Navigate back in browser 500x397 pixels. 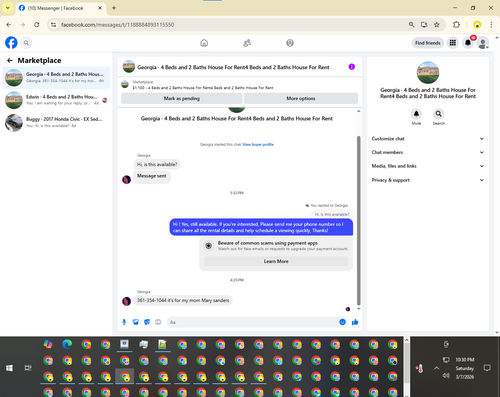[x=9, y=25]
